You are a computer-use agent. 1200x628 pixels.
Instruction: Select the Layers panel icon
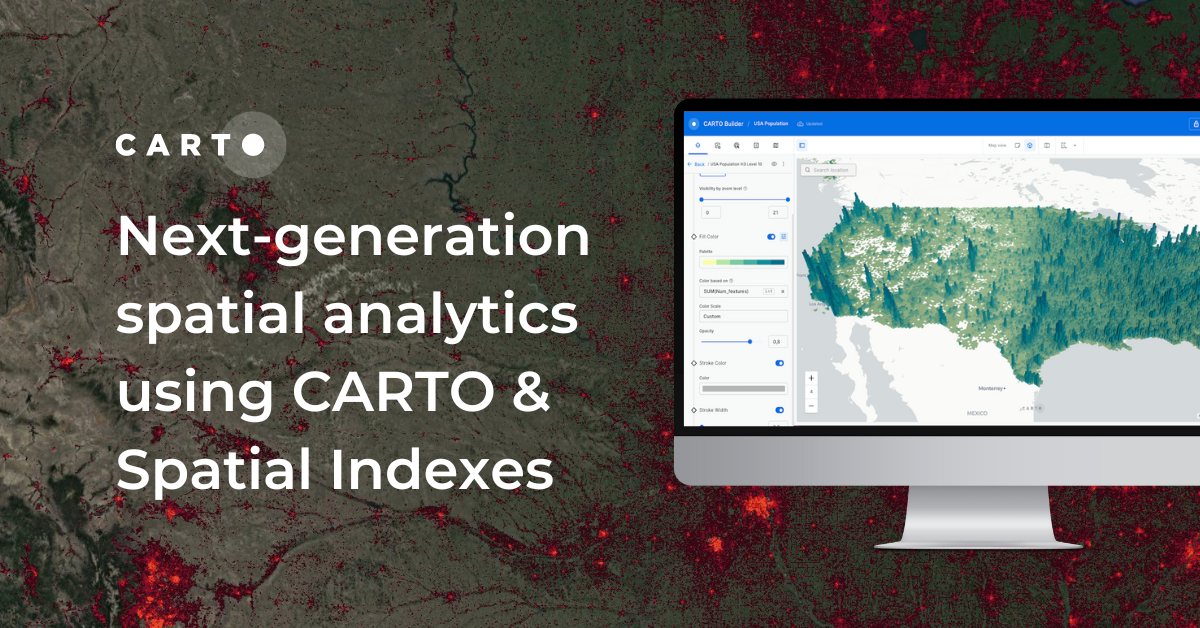(697, 146)
